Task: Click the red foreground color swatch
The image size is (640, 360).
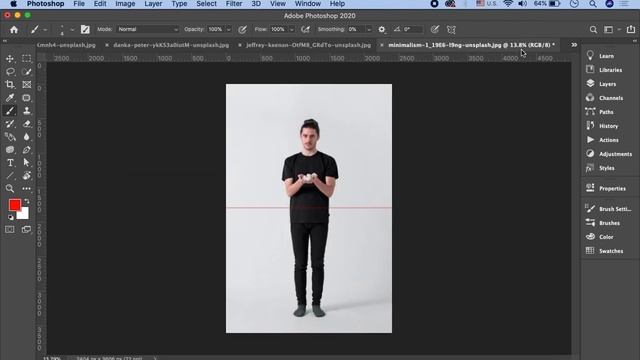Action: (15, 205)
